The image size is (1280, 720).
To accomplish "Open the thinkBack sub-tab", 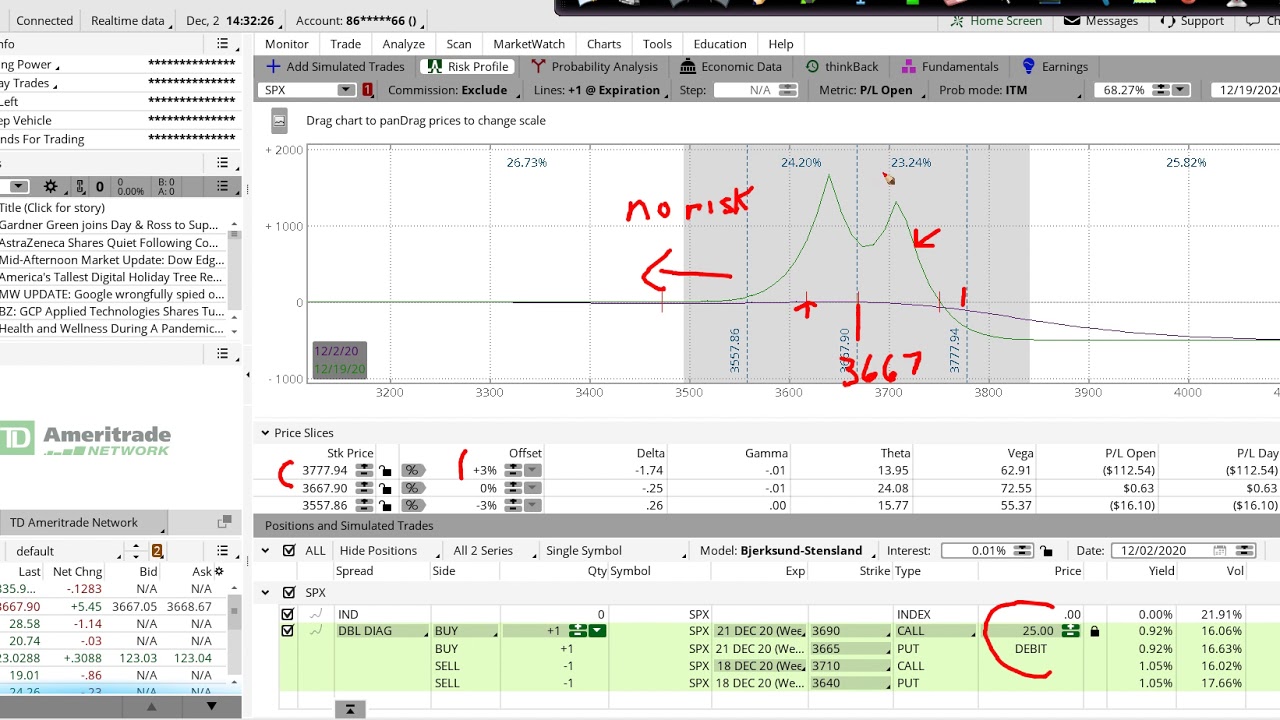I will coord(841,66).
